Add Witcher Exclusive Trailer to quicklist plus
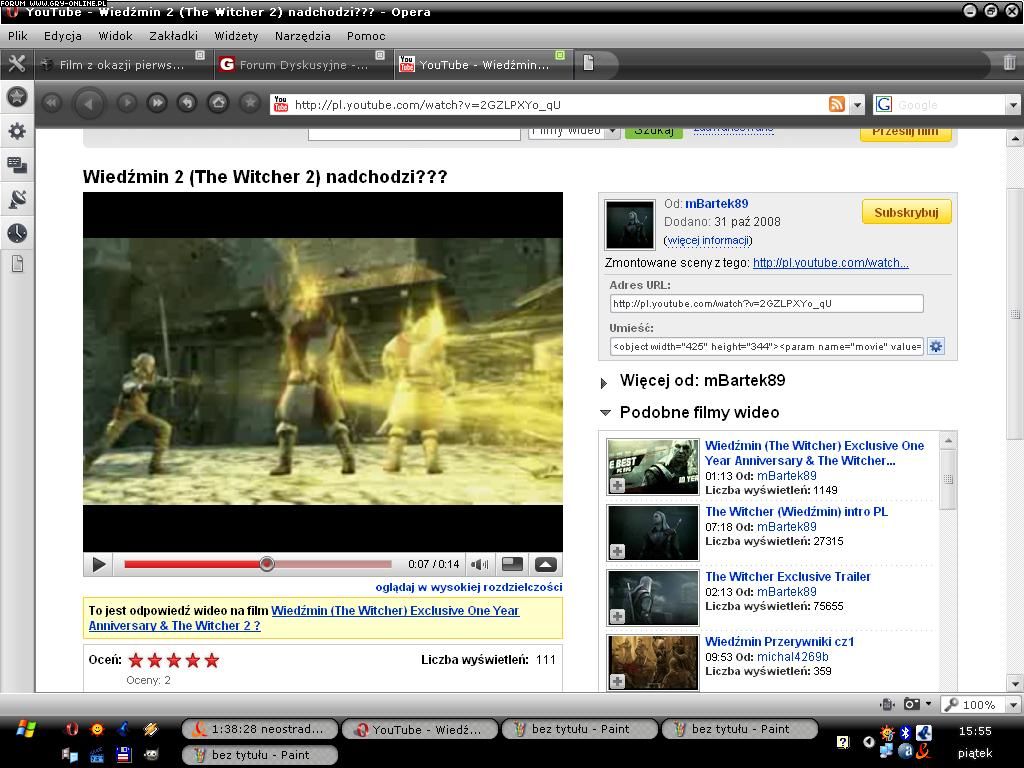This screenshot has width=1024, height=768. [617, 616]
